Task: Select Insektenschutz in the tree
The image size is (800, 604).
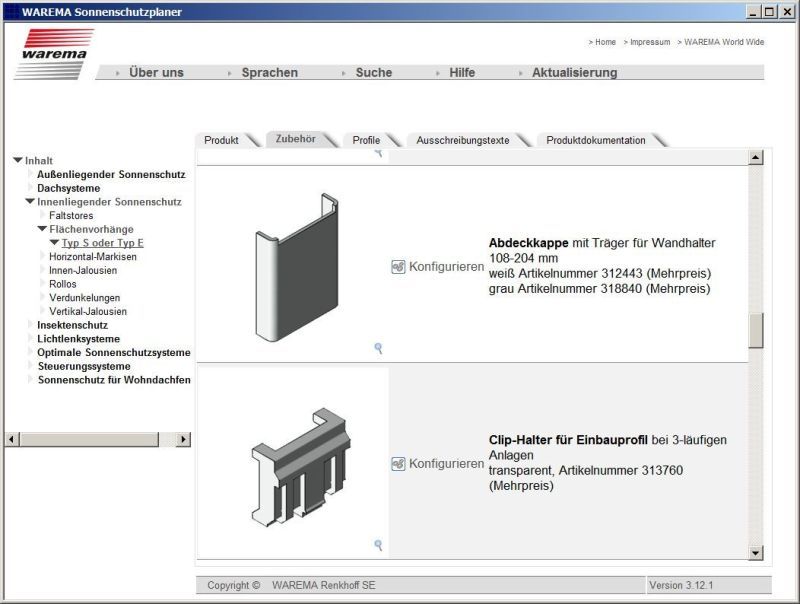Action: tap(72, 325)
